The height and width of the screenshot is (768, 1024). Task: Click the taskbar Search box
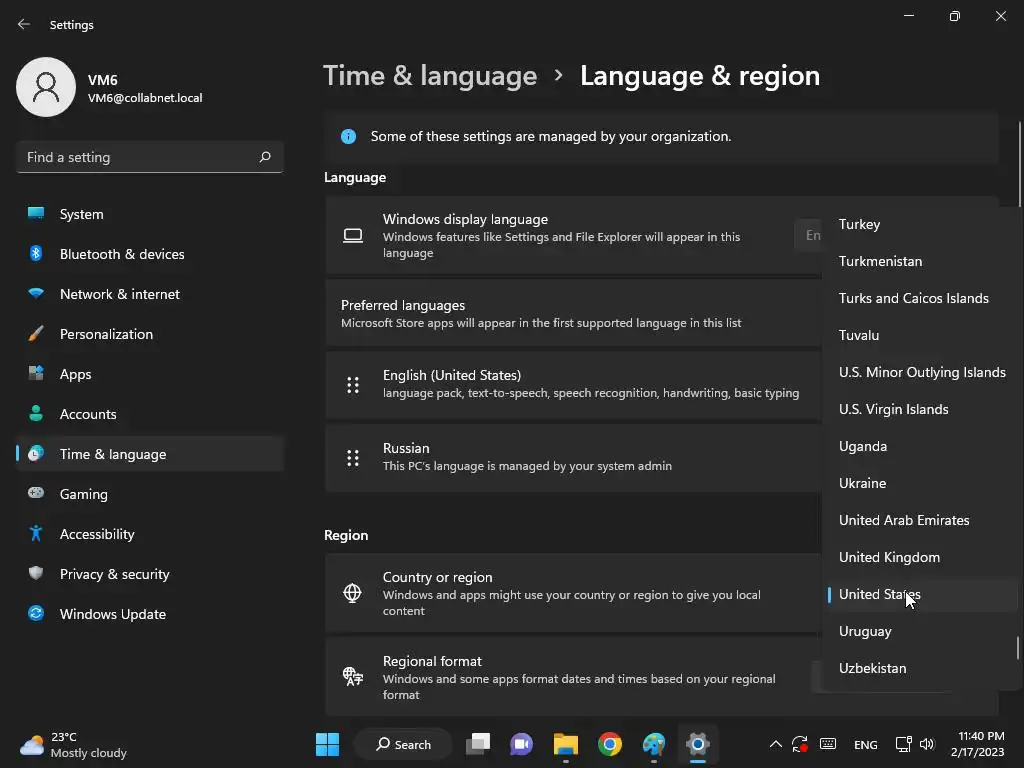point(403,744)
